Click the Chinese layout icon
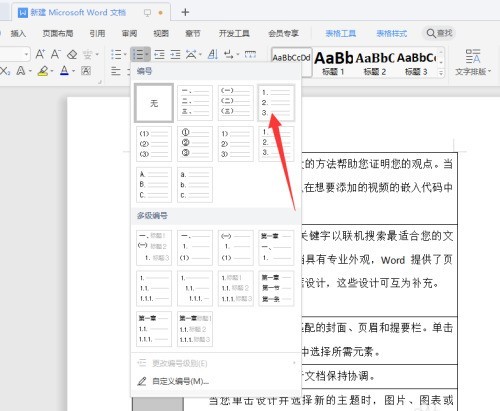The height and width of the screenshot is (411, 500). 191,54
